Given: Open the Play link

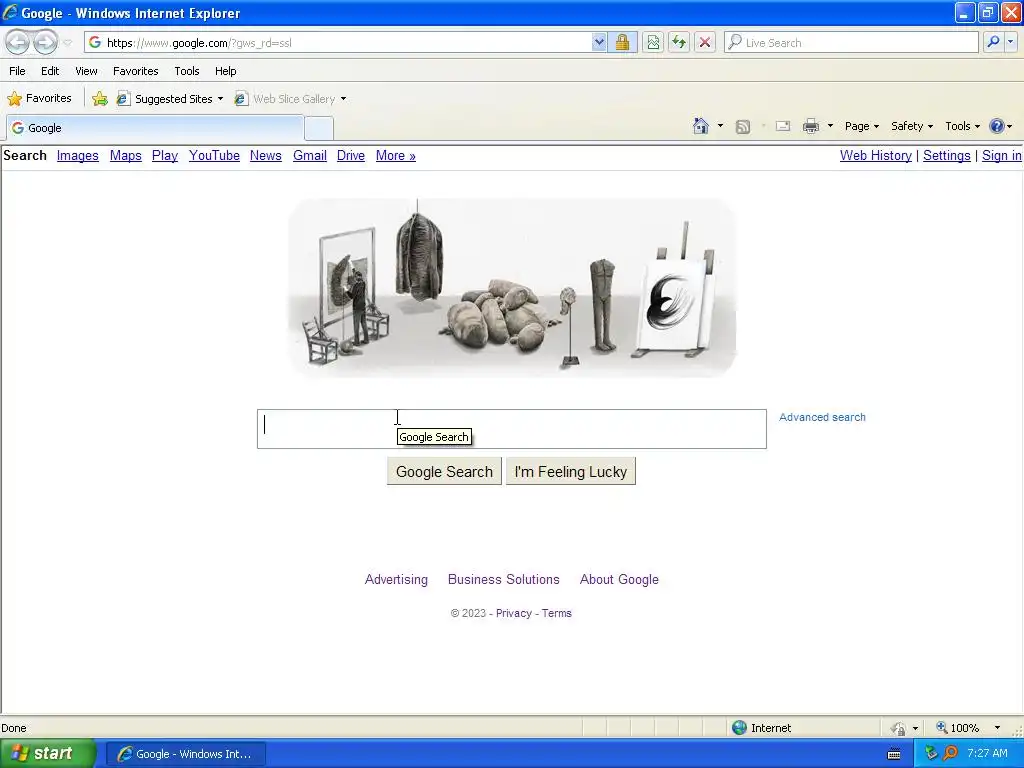Looking at the screenshot, I should (x=165, y=155).
